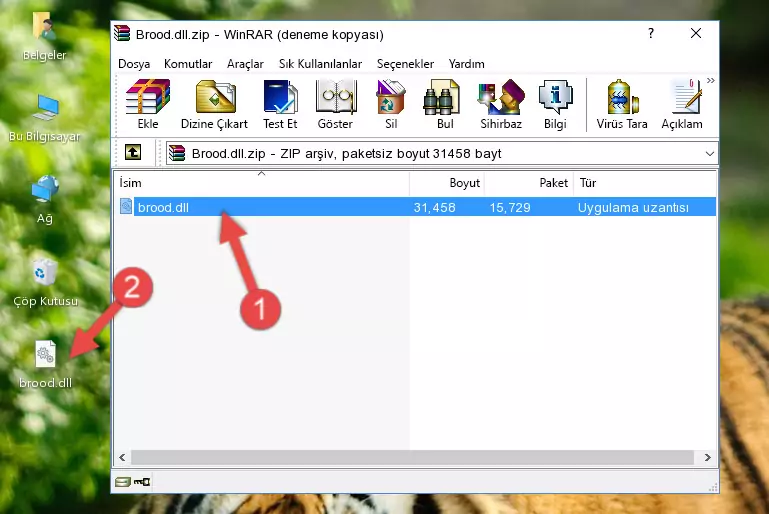769x514 pixels.
Task: Sort by the Boyut column header
Action: point(447,182)
